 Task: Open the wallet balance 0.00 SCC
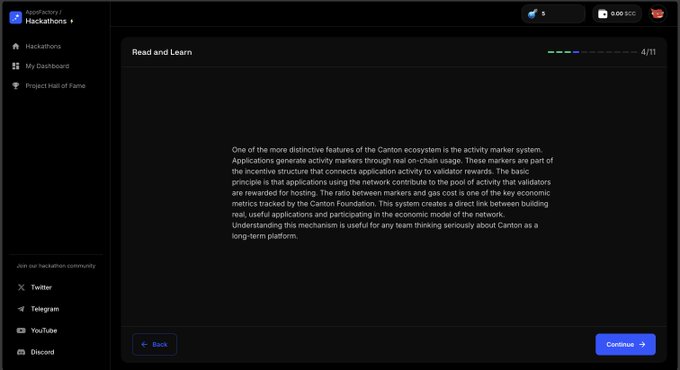(x=617, y=14)
